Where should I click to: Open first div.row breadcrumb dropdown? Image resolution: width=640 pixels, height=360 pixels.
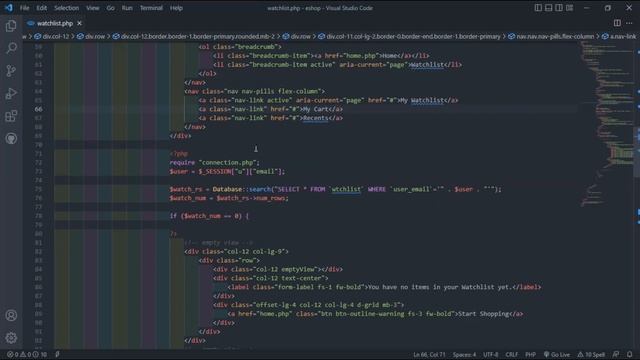pos(95,36)
